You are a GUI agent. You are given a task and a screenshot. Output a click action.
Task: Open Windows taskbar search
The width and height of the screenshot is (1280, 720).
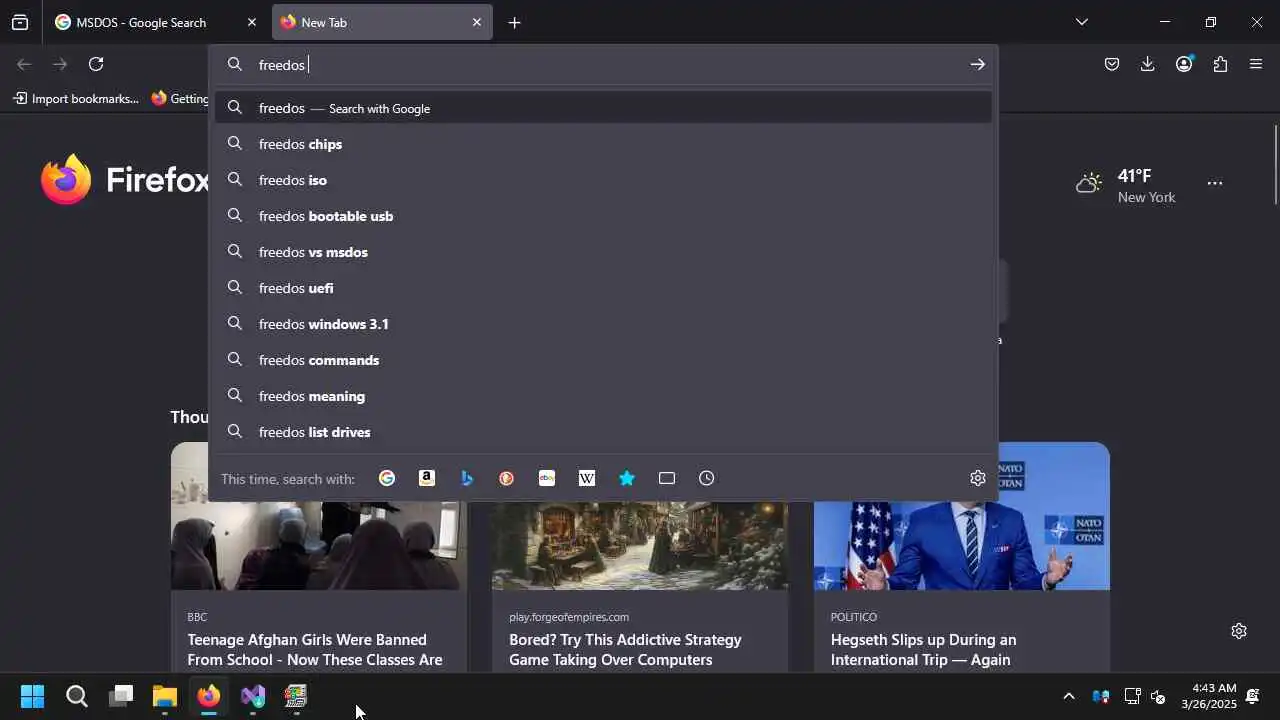(77, 696)
